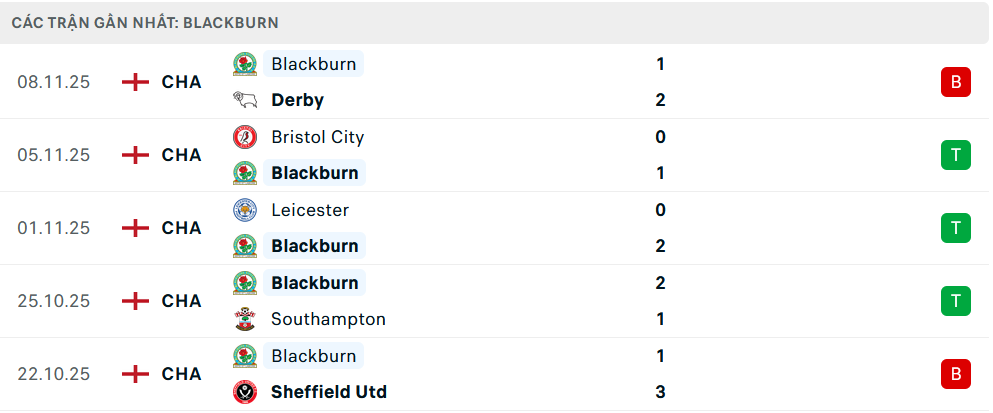The height and width of the screenshot is (413, 993).
Task: Open the Sheffield Utd team link
Action: (329, 392)
